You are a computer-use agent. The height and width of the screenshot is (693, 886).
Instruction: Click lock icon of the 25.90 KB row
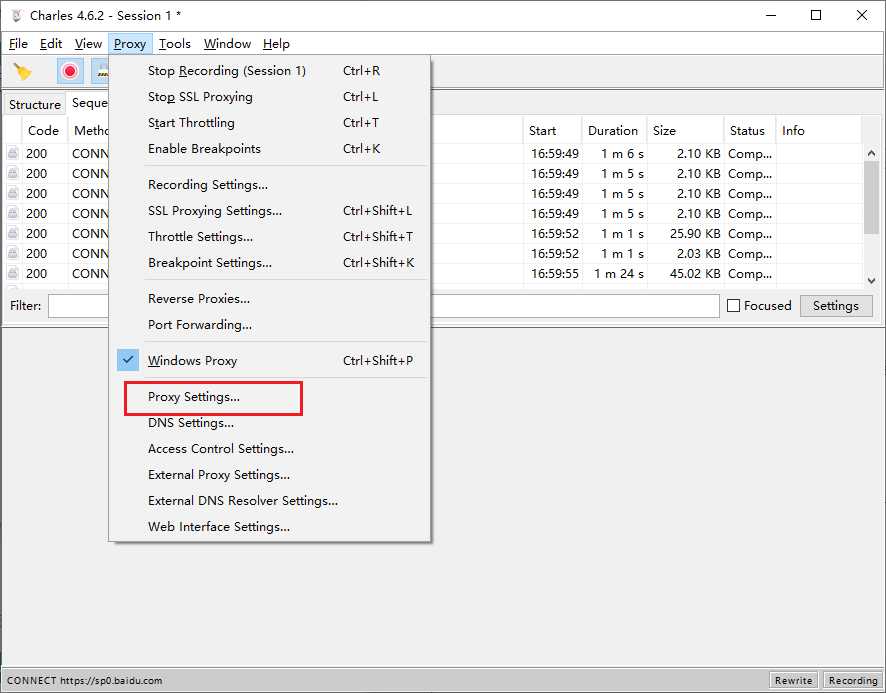(x=12, y=233)
